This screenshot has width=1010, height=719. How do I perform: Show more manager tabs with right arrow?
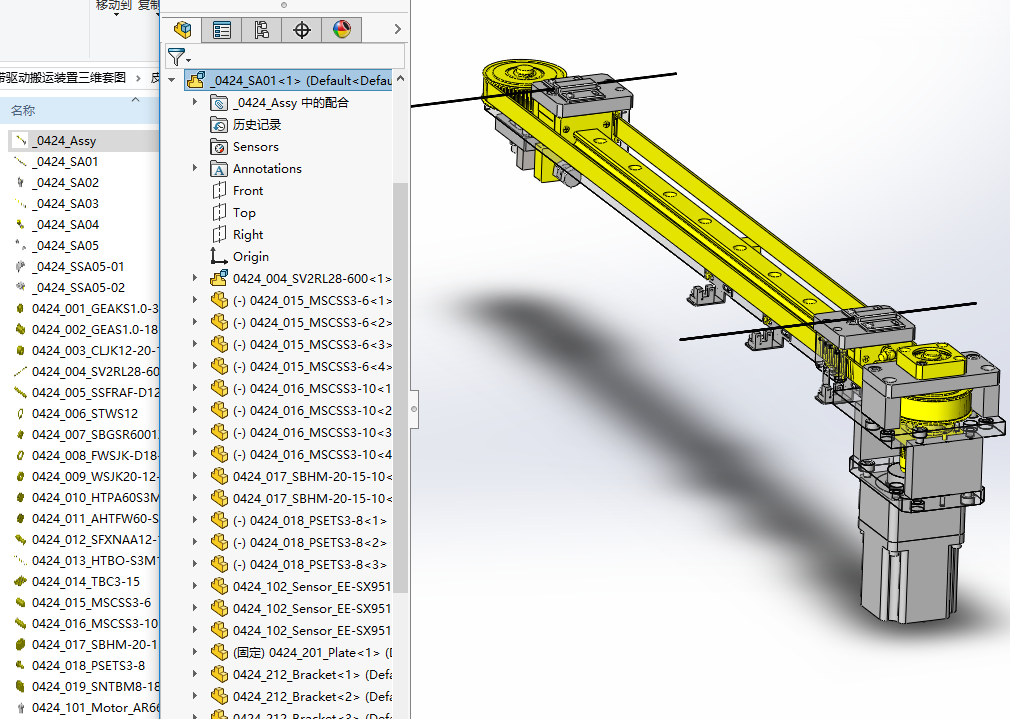[397, 30]
